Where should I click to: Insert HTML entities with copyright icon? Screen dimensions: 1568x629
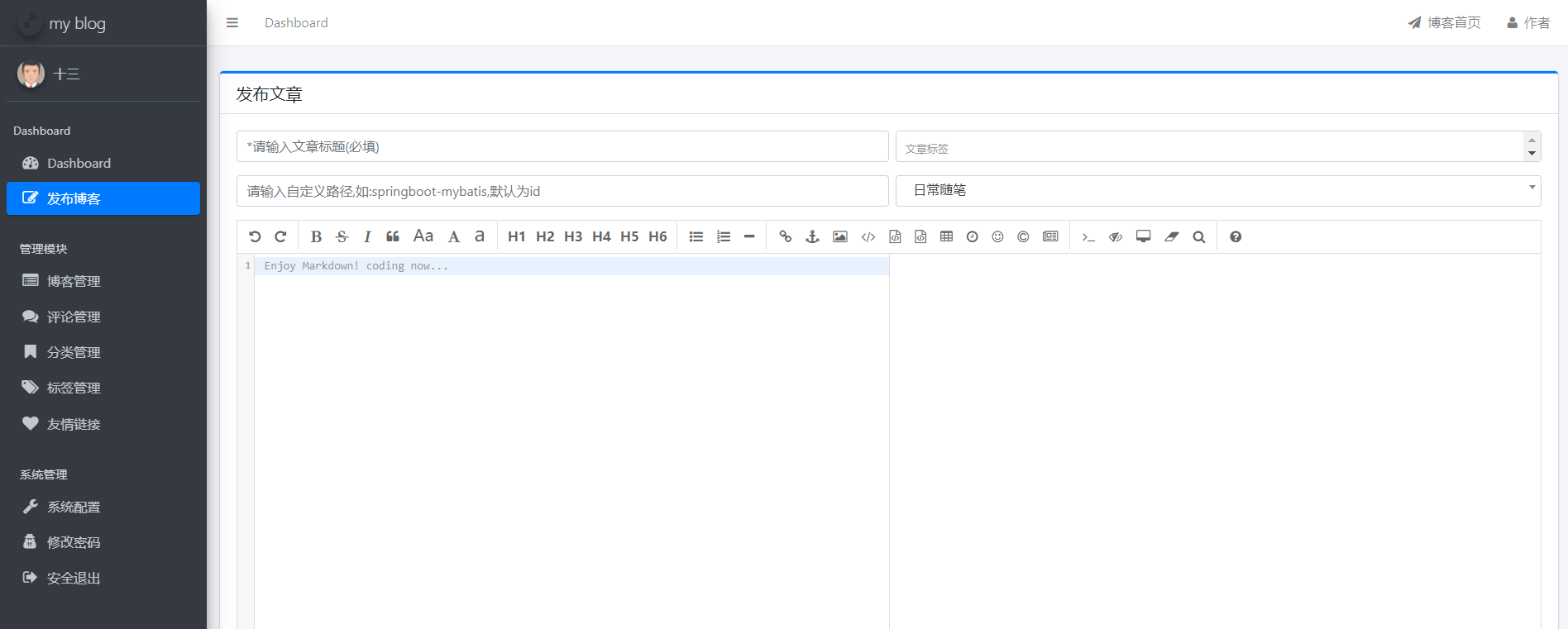tap(1024, 236)
